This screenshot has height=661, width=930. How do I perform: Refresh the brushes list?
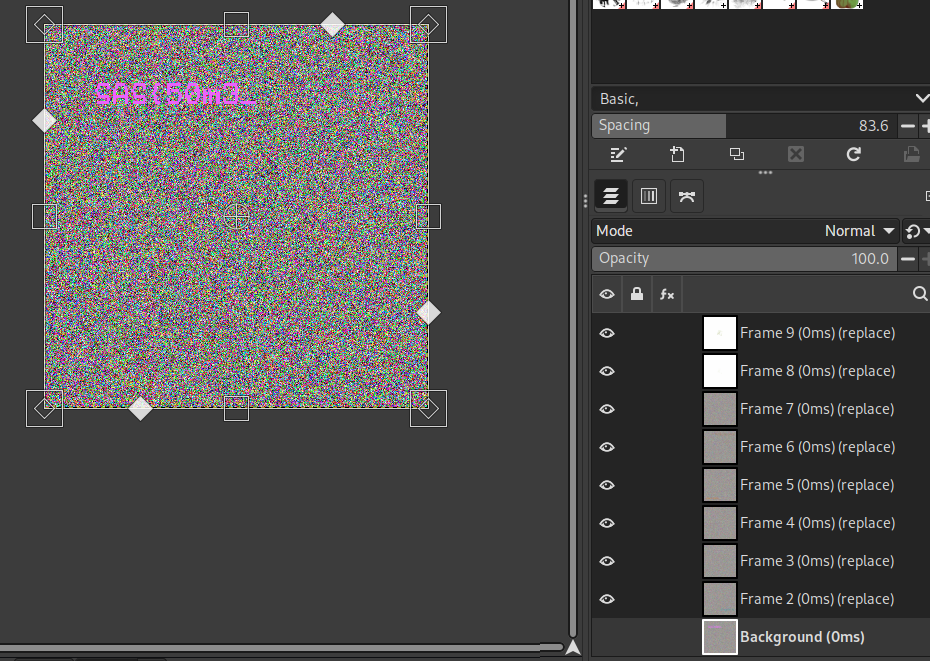pos(853,155)
